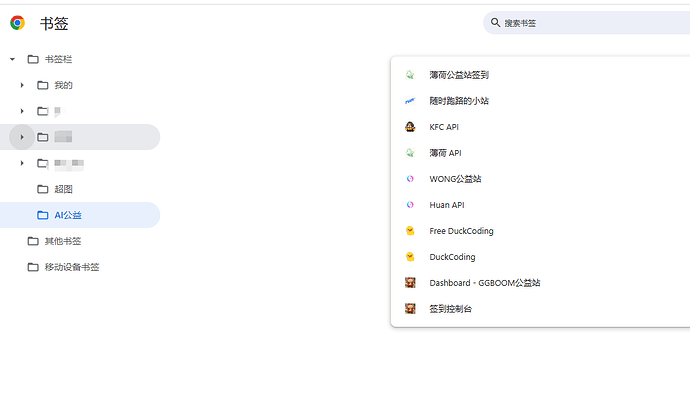690x407 pixels.
Task: Click the Chrome logo icon
Action: click(x=18, y=22)
